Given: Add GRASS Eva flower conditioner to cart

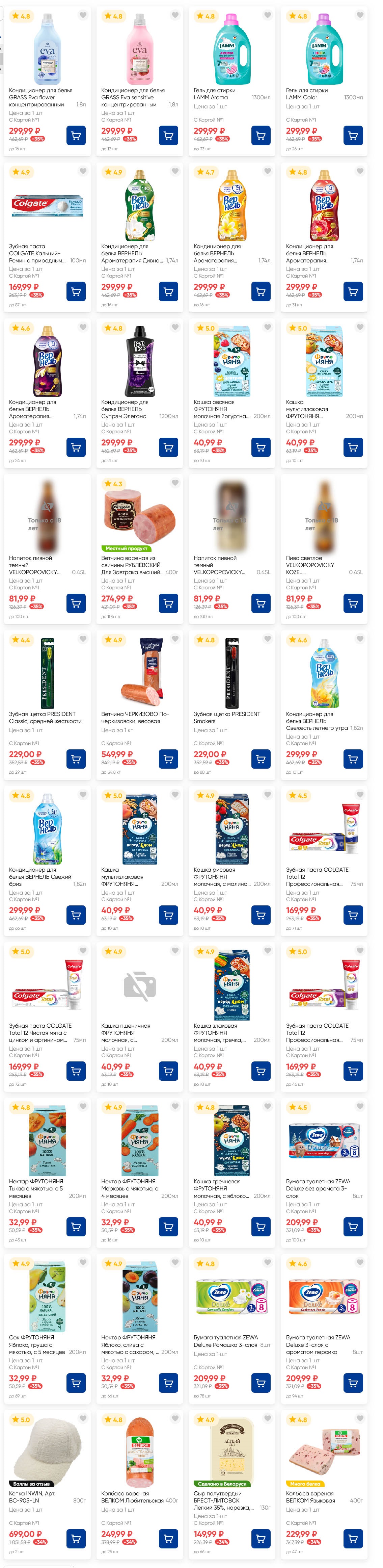Looking at the screenshot, I should [76, 136].
